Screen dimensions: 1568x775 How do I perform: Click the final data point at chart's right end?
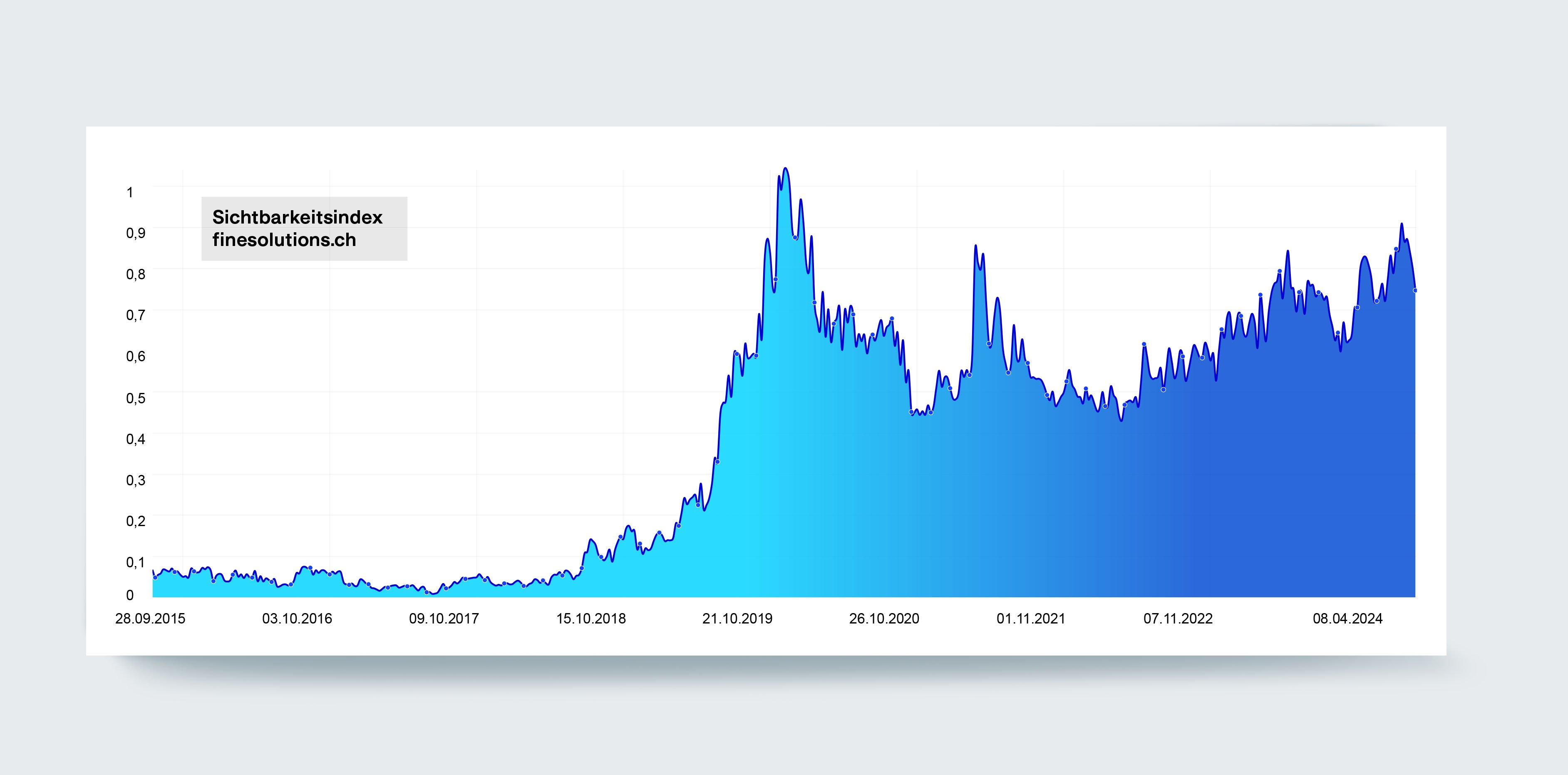coord(1415,291)
